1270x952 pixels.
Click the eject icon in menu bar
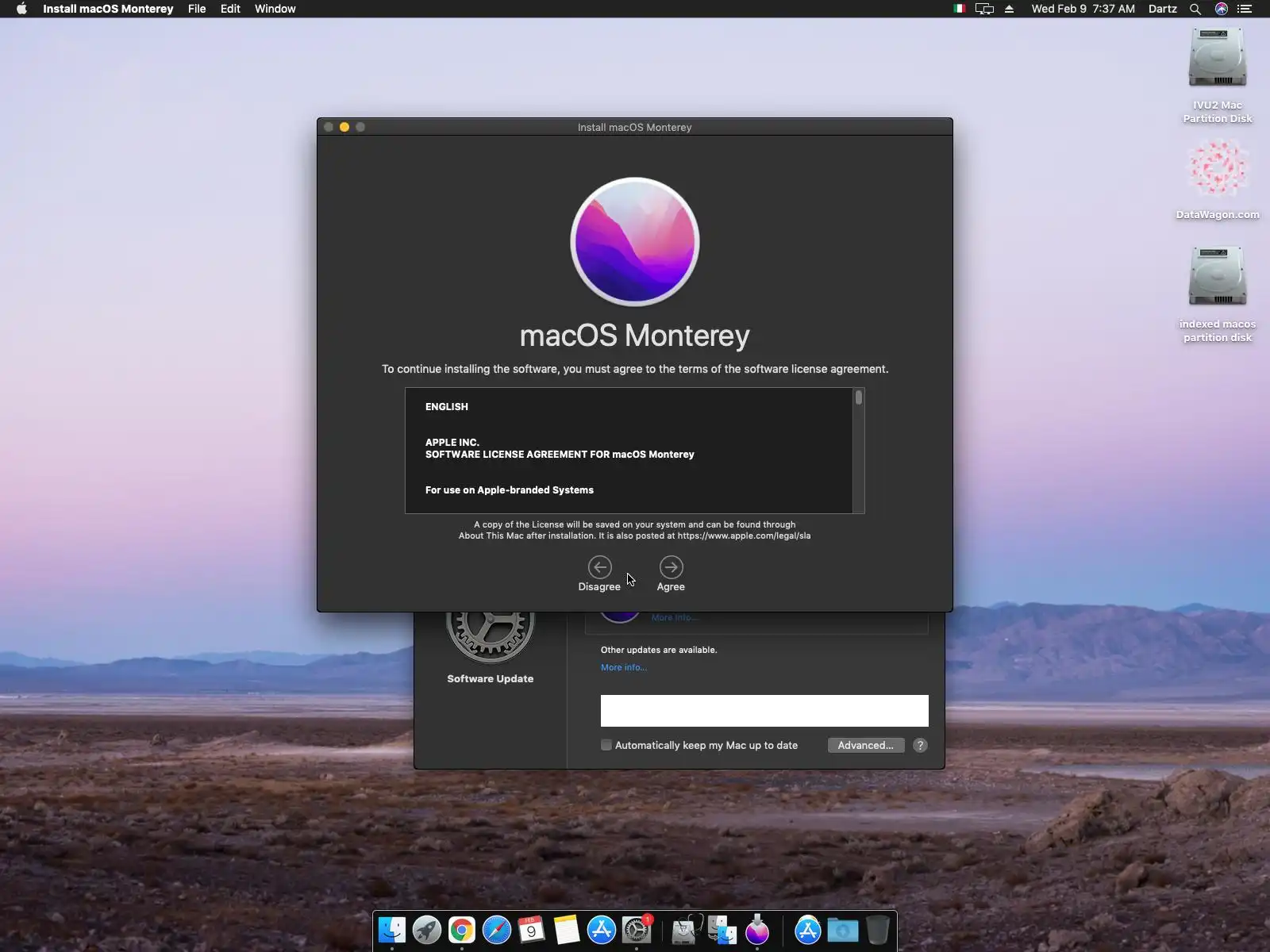tap(1010, 9)
